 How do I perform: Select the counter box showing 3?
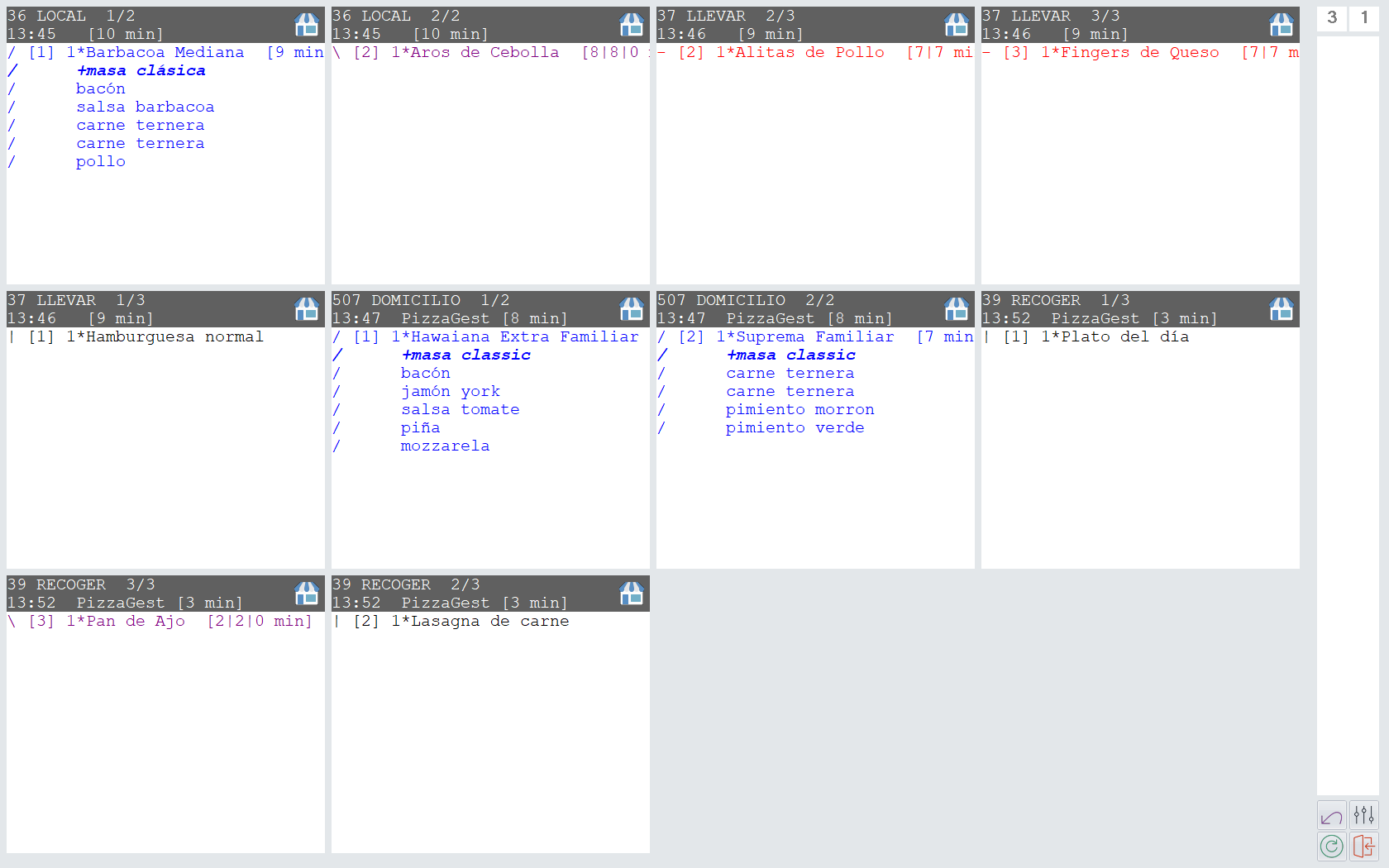point(1331,17)
